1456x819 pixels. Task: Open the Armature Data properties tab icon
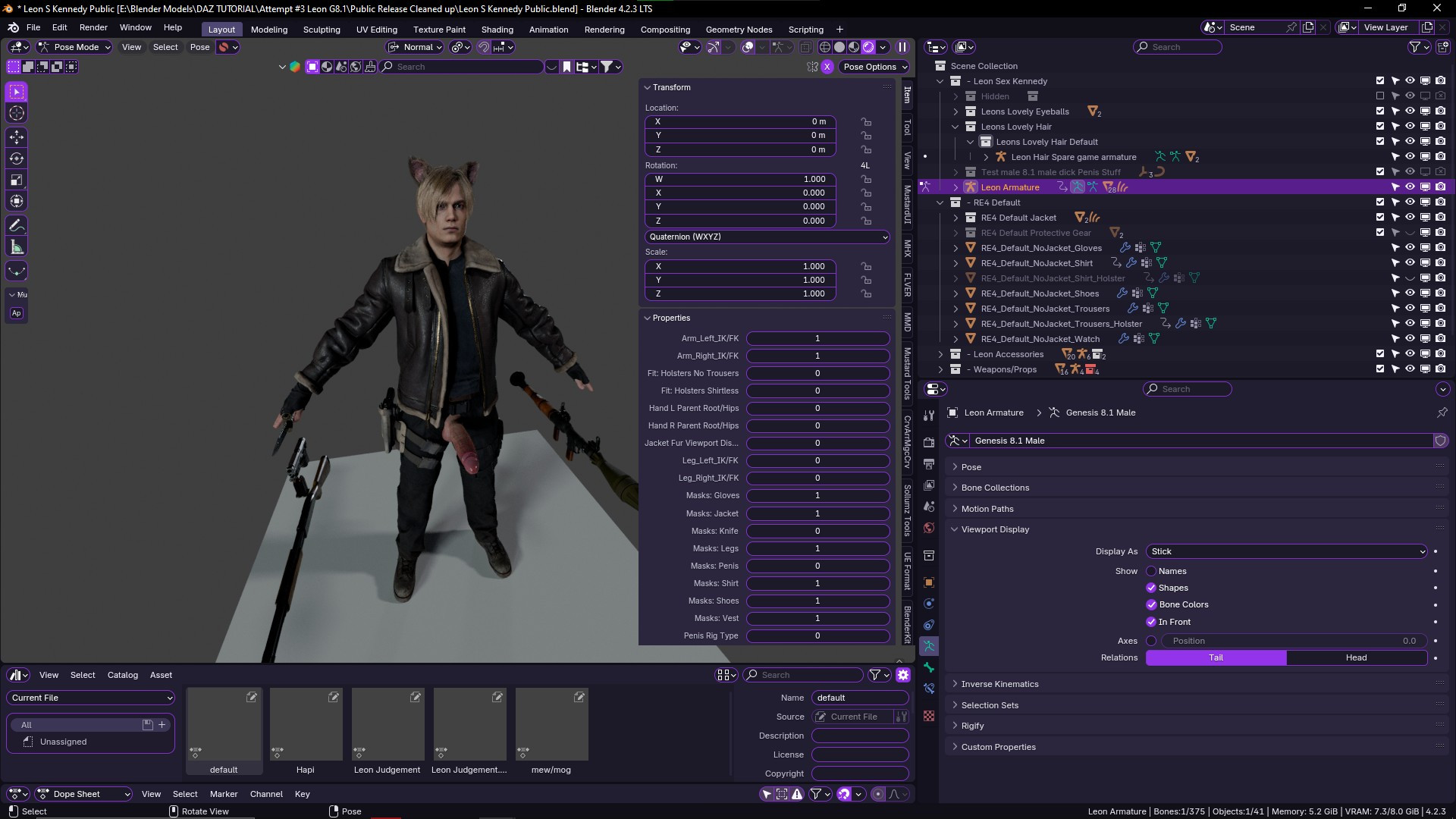coord(929,646)
